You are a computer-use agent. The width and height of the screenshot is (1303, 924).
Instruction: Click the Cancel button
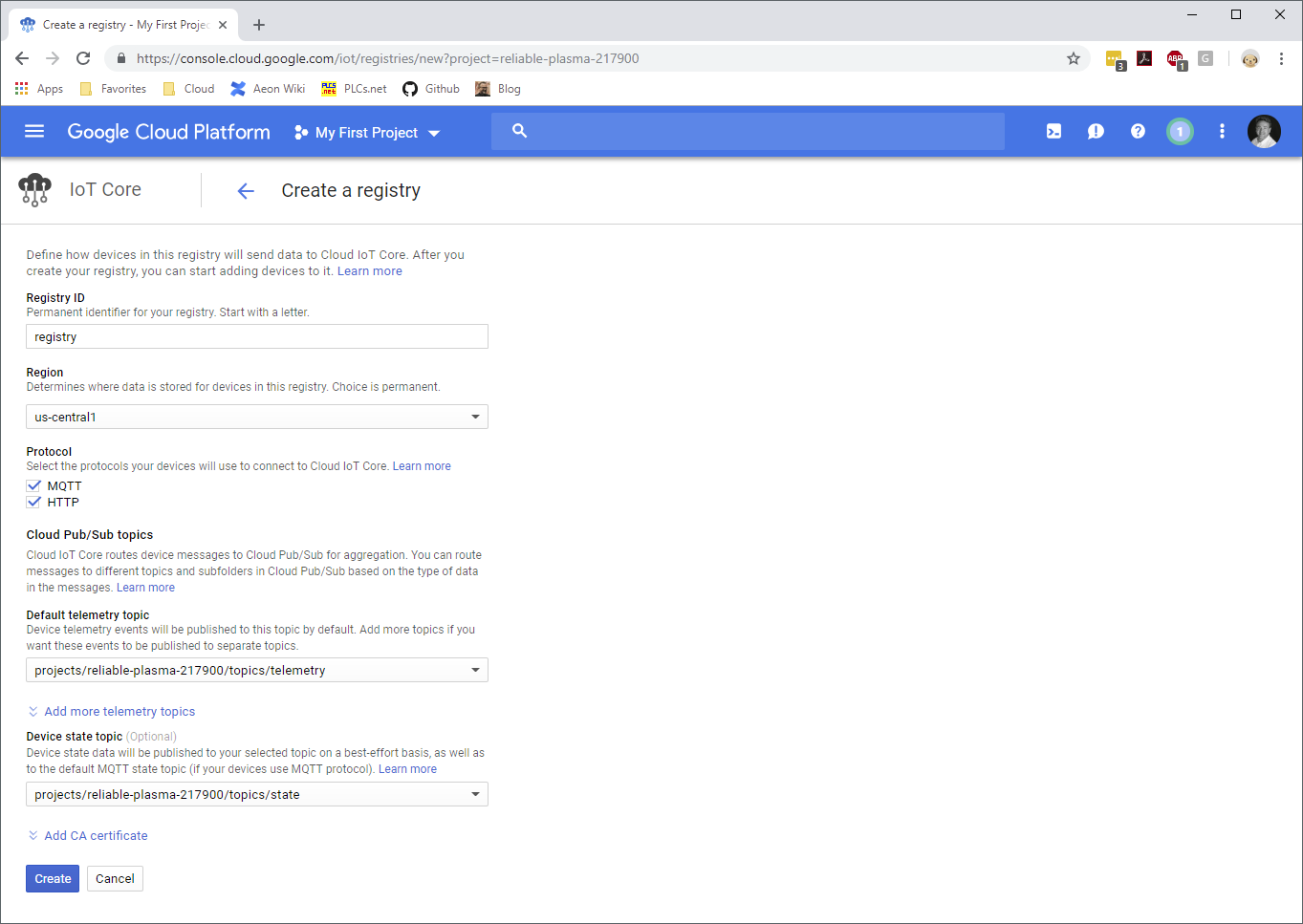pos(115,878)
